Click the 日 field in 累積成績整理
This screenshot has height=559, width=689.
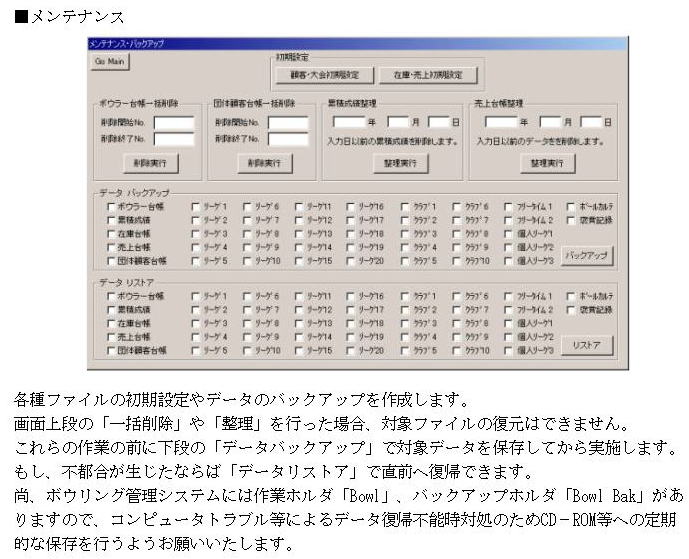(x=439, y=122)
